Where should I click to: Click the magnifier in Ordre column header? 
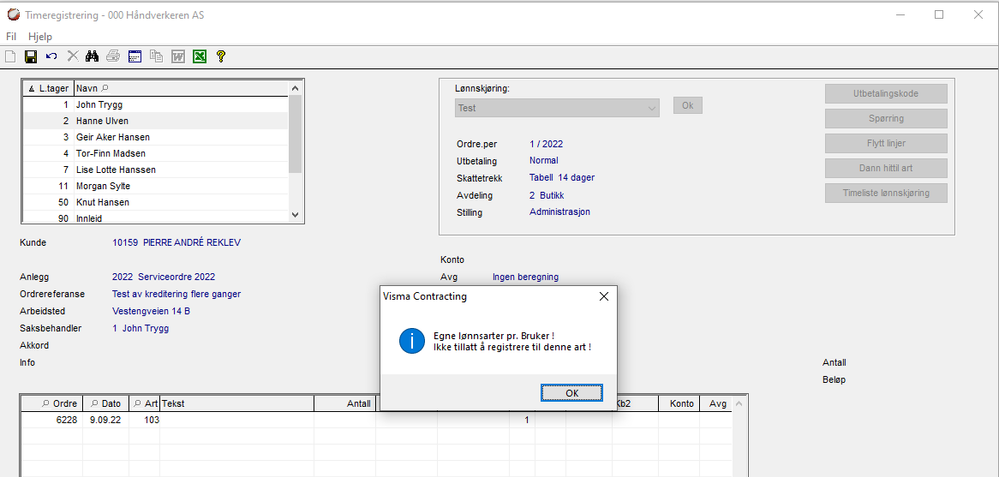[45, 403]
